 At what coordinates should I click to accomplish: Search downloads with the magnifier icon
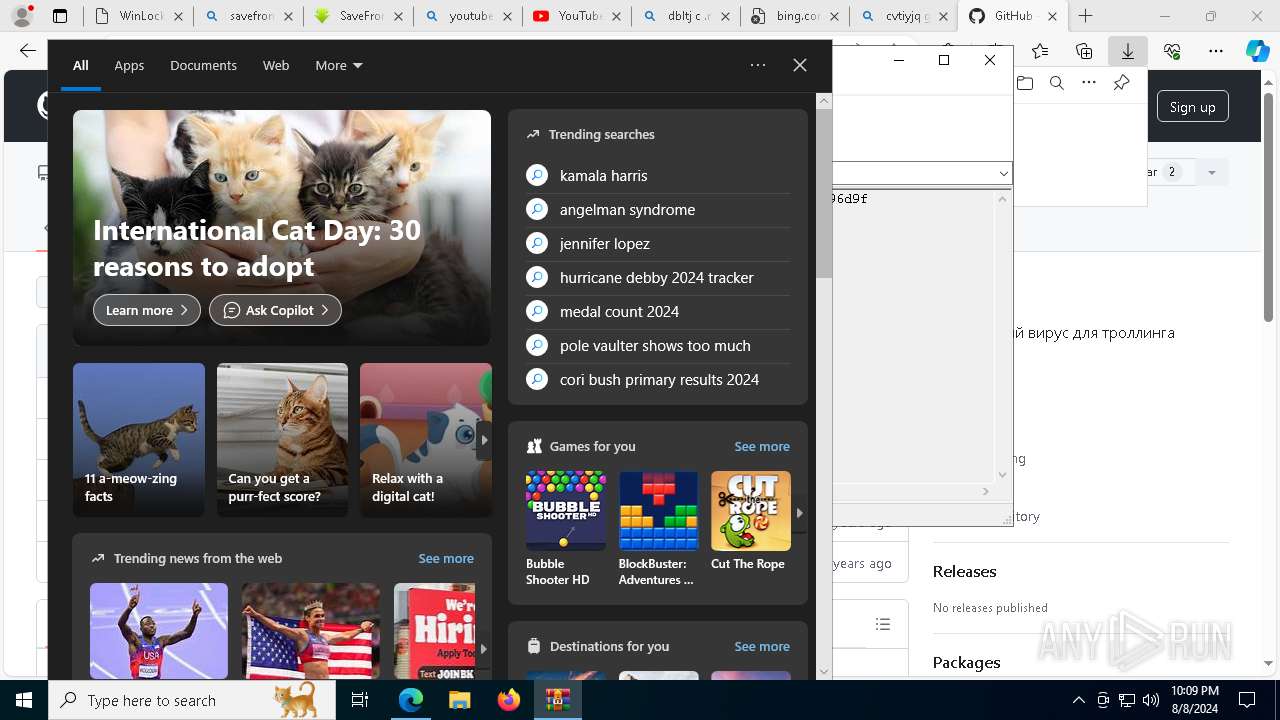(x=1057, y=83)
